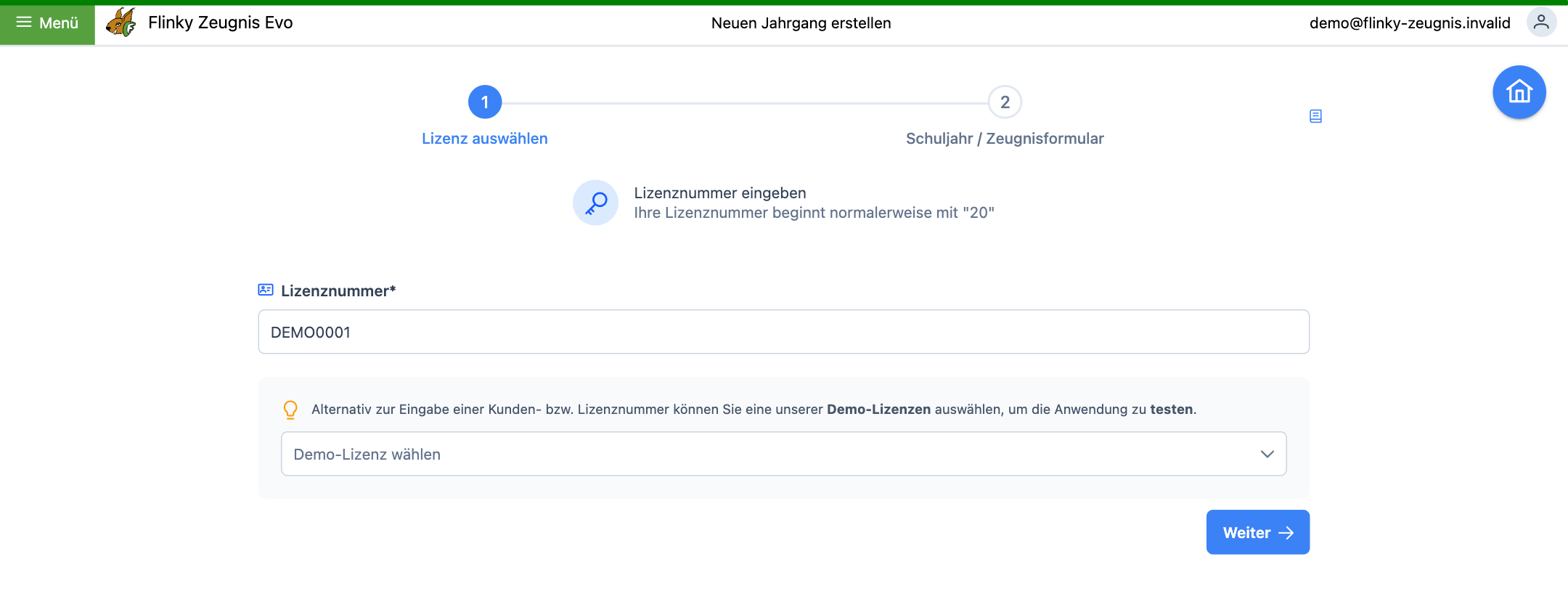Select step 2 circle in the stepper
Image resolution: width=1568 pixels, height=610 pixels.
click(1005, 102)
